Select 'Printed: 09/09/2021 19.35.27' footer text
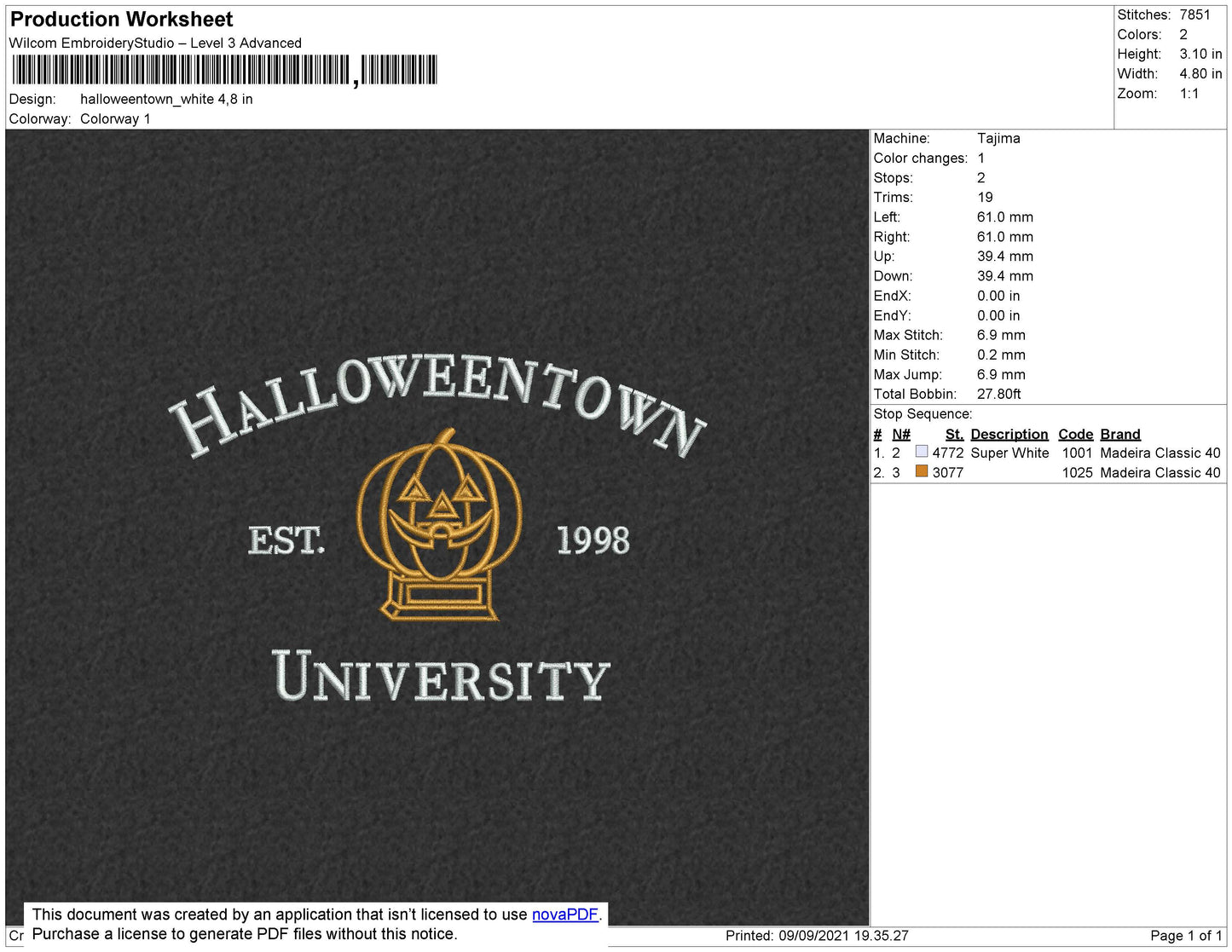Screen dimensions: 1232x952 pyautogui.click(x=817, y=936)
